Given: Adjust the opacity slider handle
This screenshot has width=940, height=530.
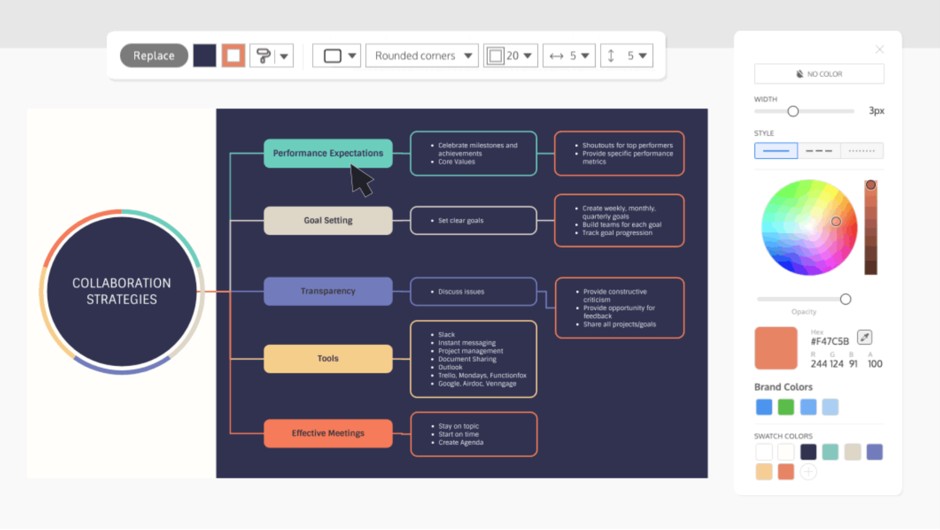Looking at the screenshot, I should pyautogui.click(x=845, y=299).
